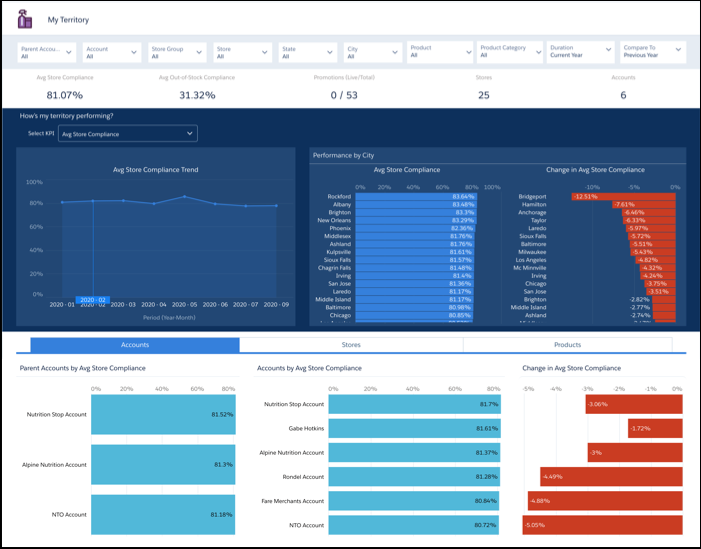Image resolution: width=701 pixels, height=549 pixels.
Task: Open the Select KPI dropdown
Action: 128,134
